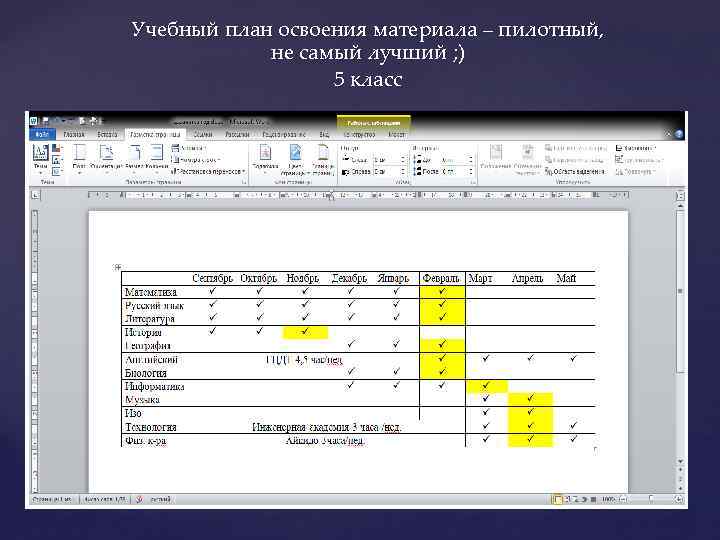Open the page Orientation menu

(x=107, y=158)
